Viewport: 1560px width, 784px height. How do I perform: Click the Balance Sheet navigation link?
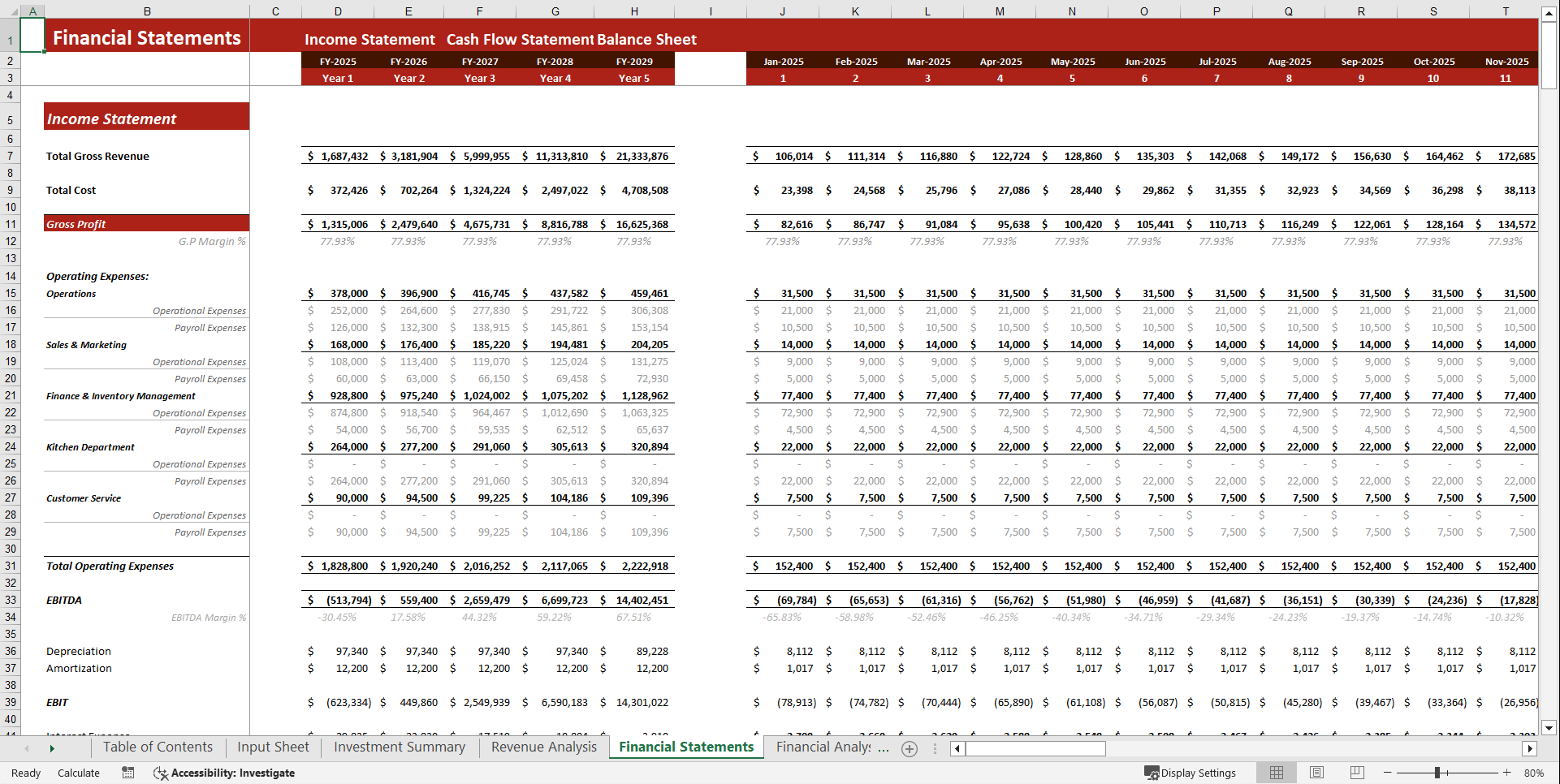tap(646, 39)
